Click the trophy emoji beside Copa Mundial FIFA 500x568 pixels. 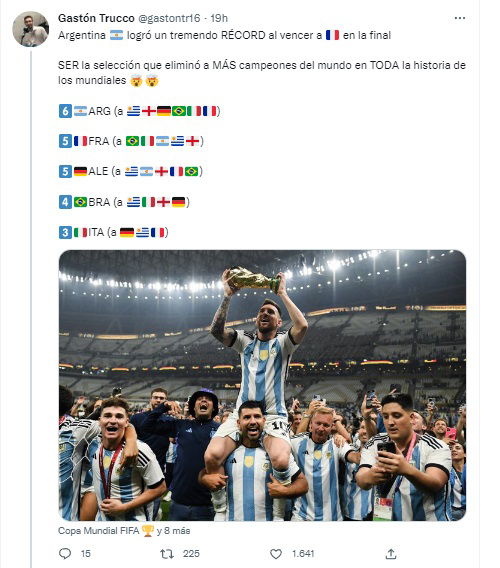point(148,531)
